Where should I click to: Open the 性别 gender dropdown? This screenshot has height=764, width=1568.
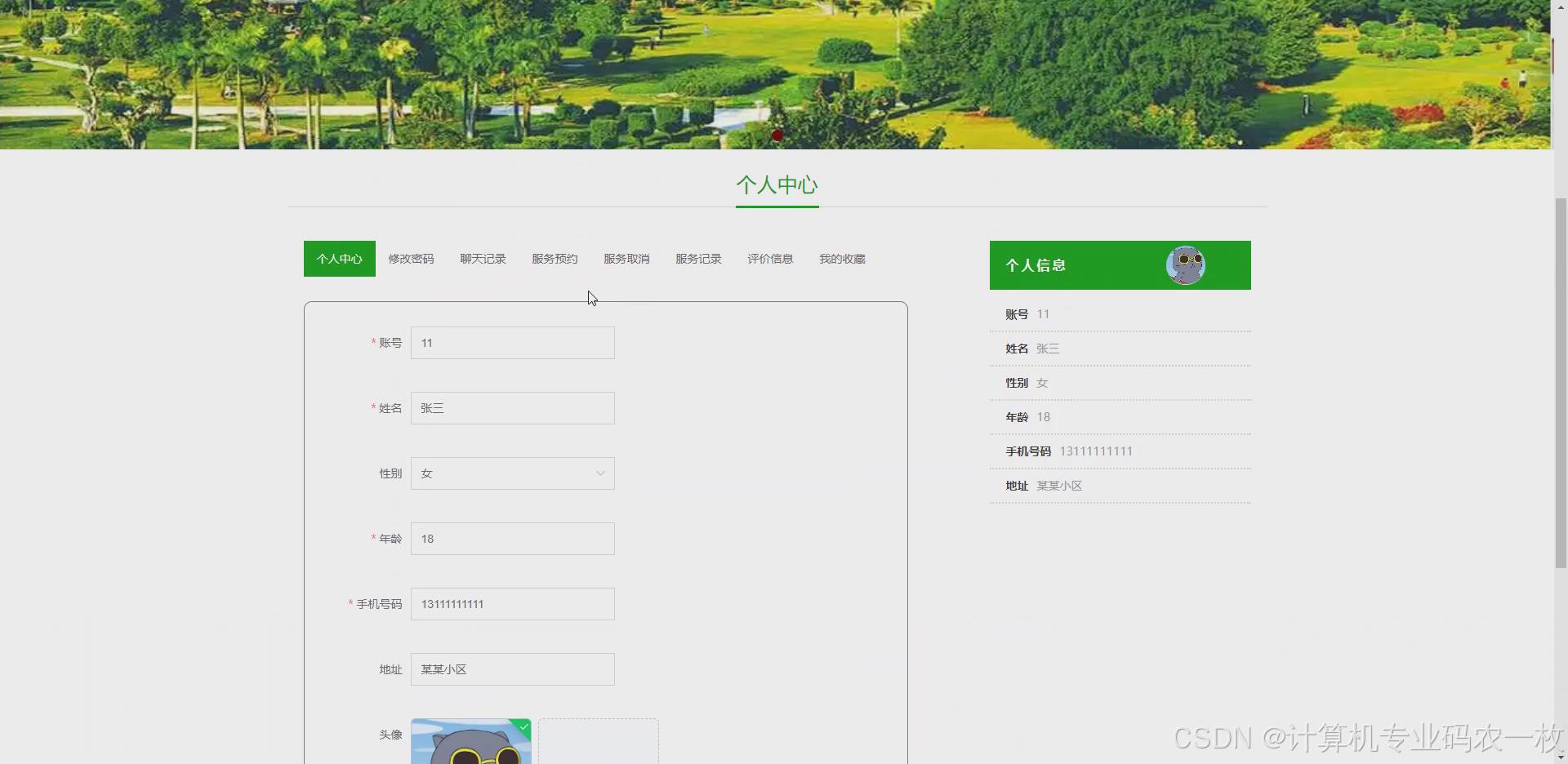click(x=512, y=473)
